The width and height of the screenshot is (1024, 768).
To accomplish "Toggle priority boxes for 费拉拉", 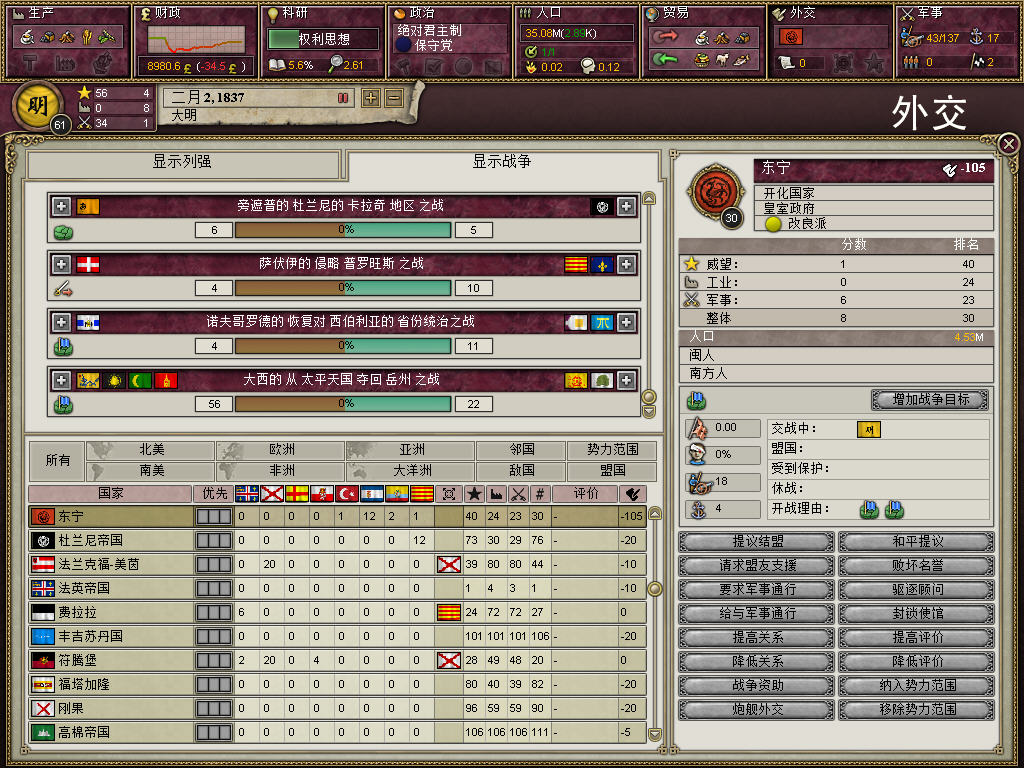I will click(x=214, y=613).
